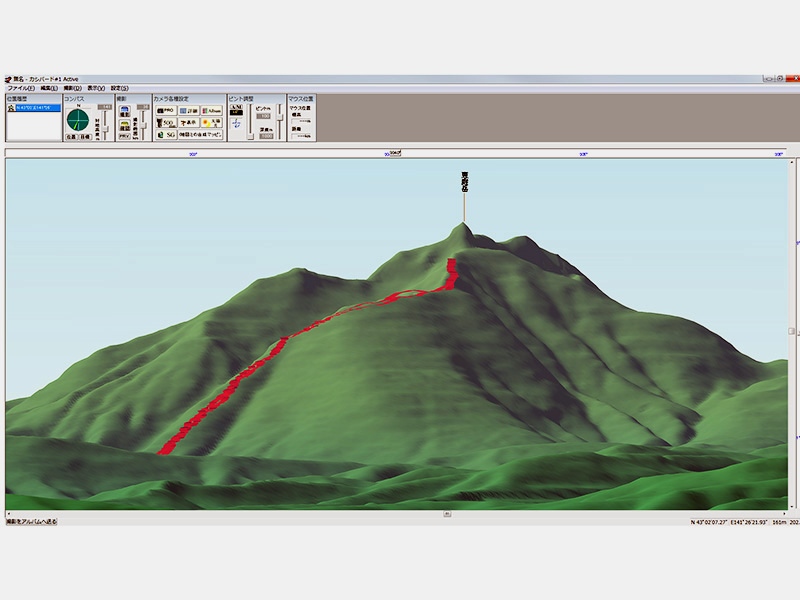800x600 pixels.
Task: Select the coordinate entry in 位置履歴 list
Action: 34,107
